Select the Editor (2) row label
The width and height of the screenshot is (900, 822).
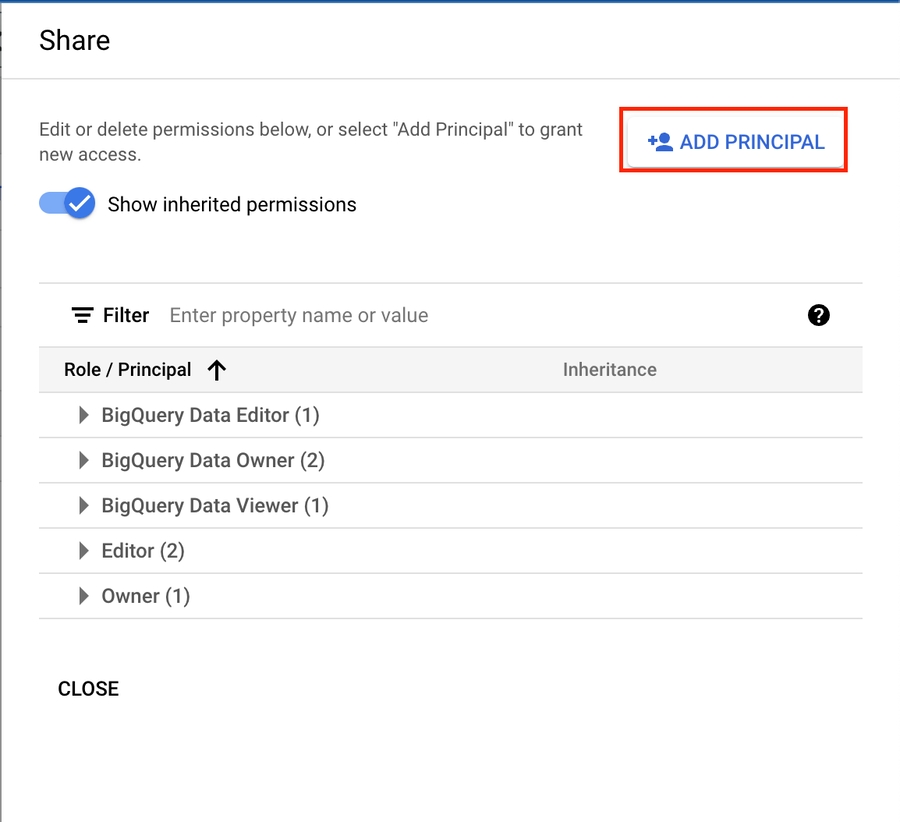pyautogui.click(x=143, y=550)
